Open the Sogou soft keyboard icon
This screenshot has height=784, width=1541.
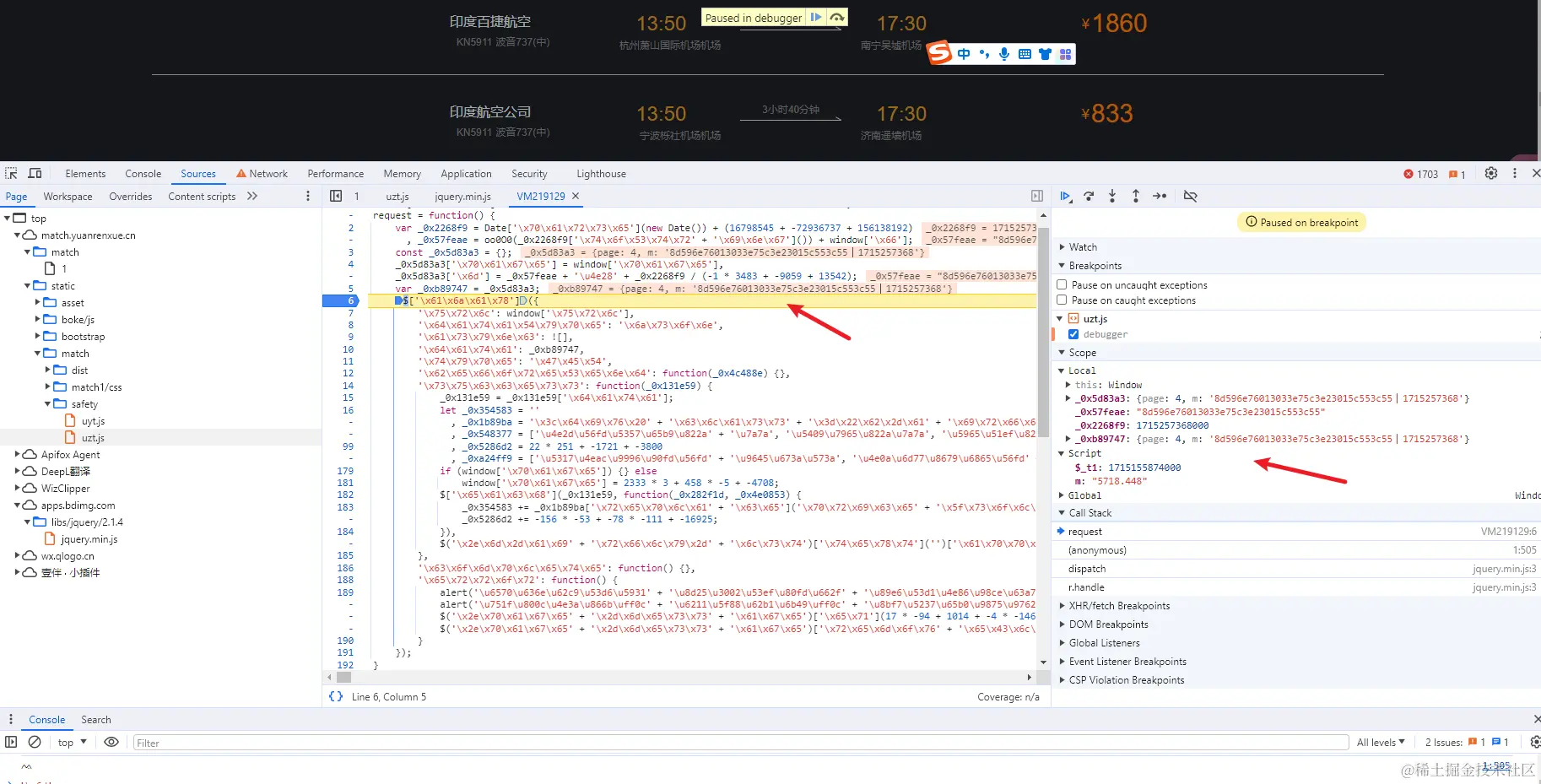click(x=1025, y=54)
